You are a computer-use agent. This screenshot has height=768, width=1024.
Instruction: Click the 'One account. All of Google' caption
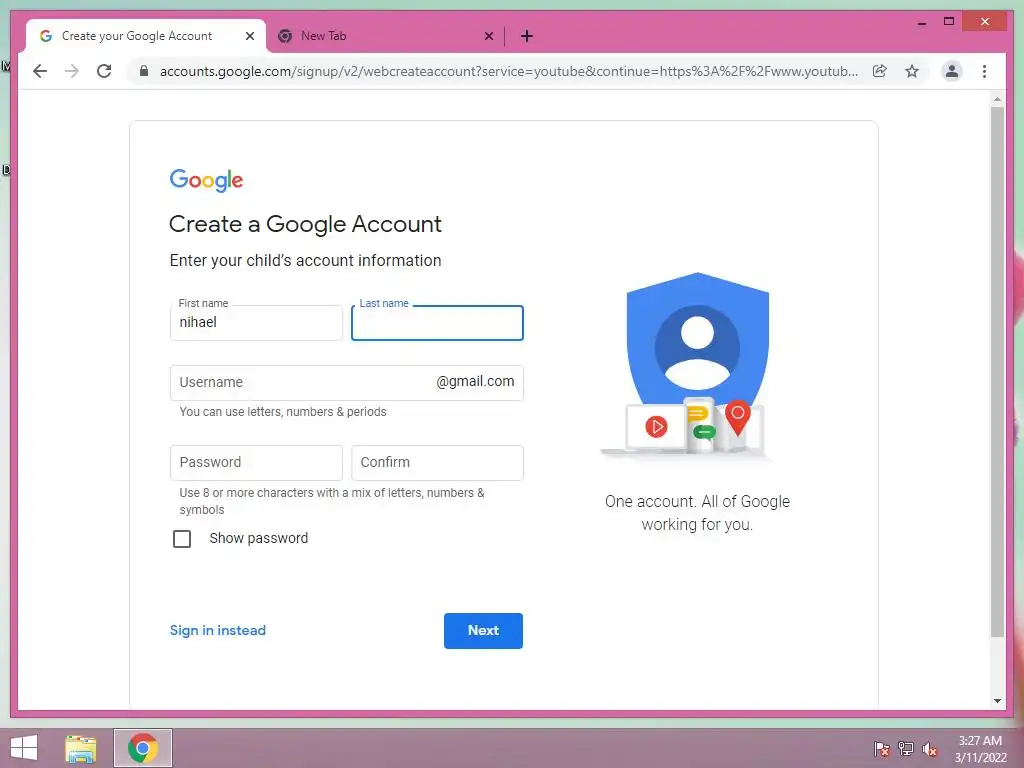(x=697, y=513)
